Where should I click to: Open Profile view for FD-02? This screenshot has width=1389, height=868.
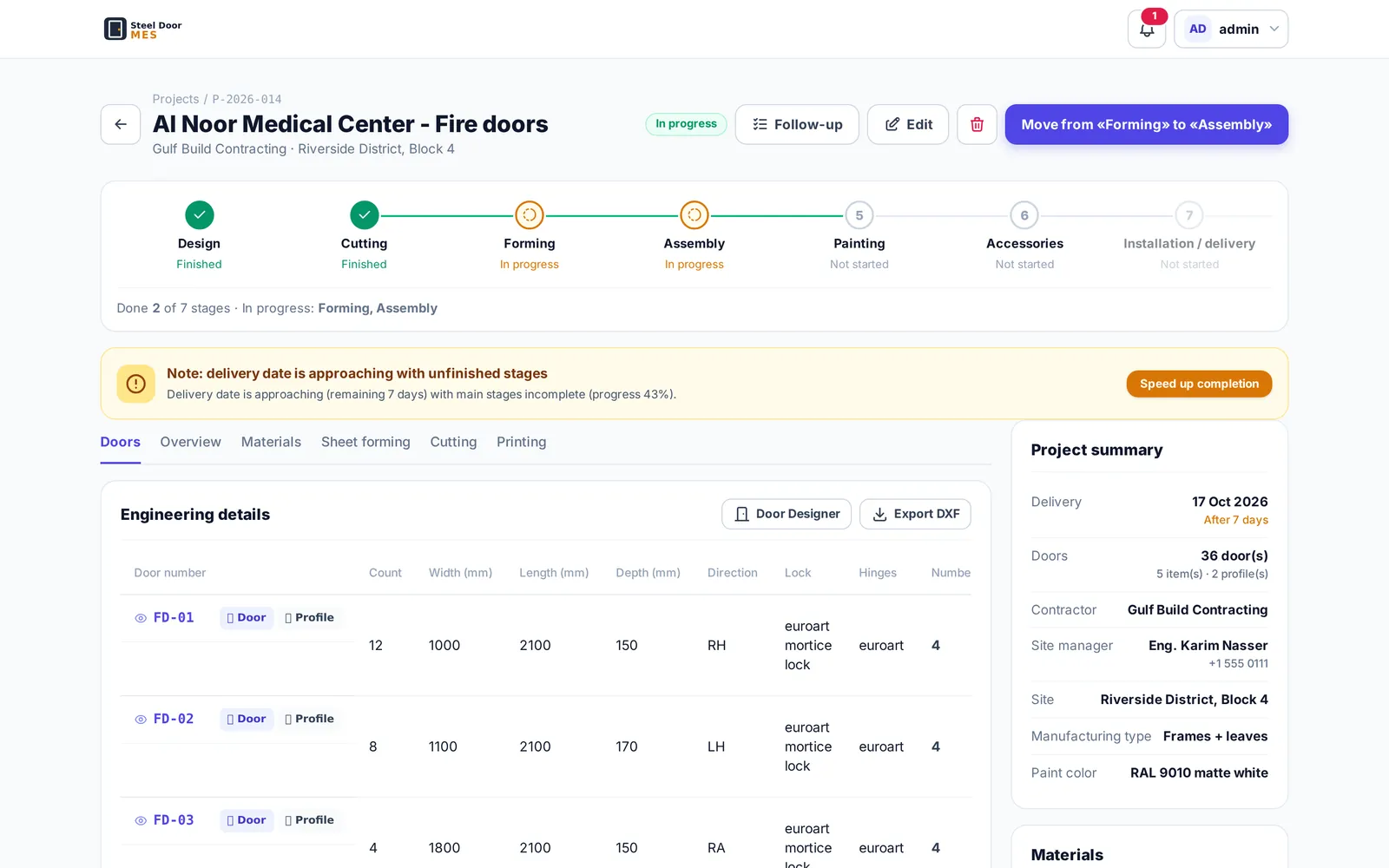tap(309, 719)
